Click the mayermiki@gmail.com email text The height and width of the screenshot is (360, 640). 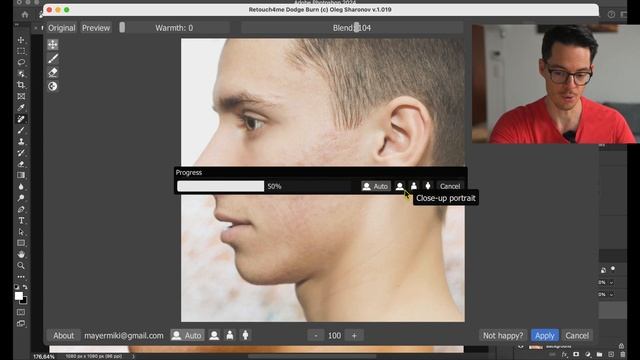(124, 336)
